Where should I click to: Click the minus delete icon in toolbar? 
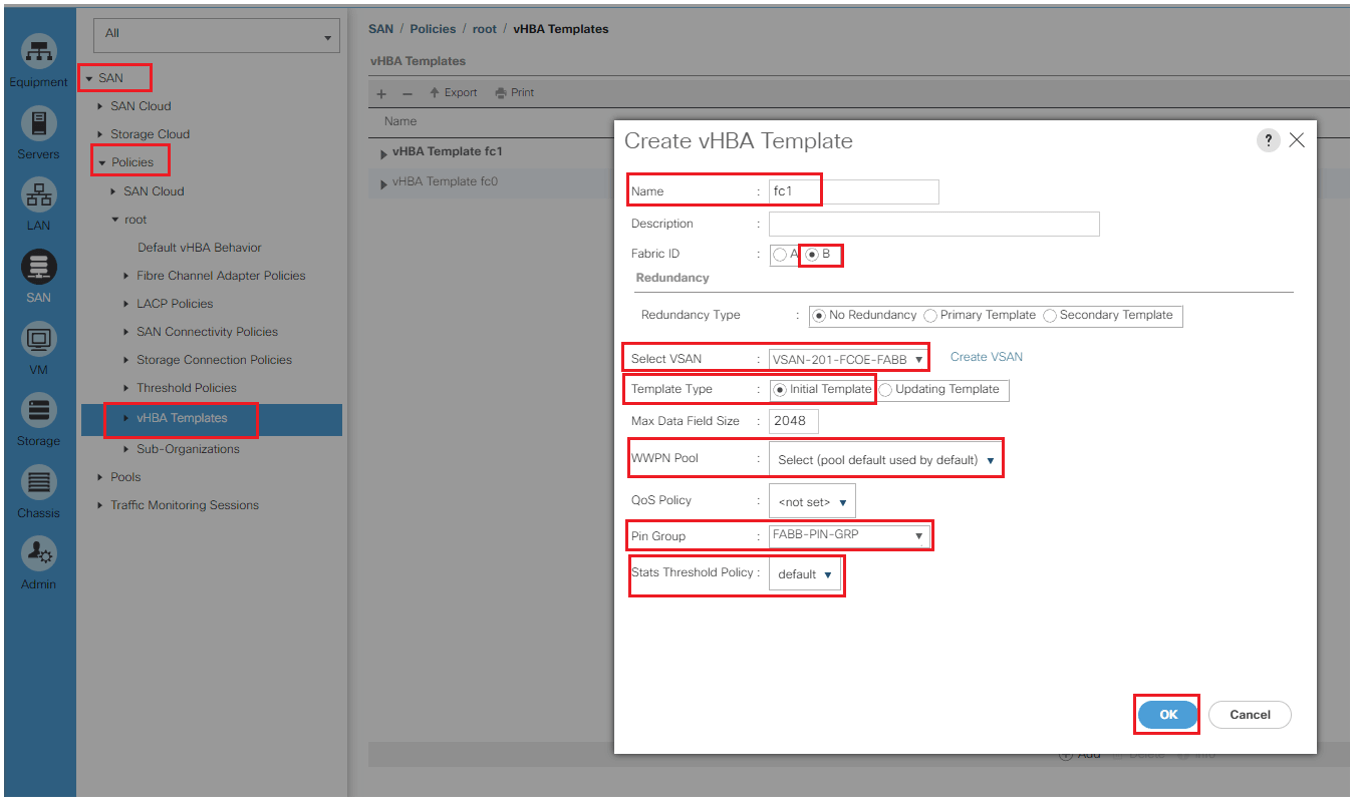[x=407, y=93]
